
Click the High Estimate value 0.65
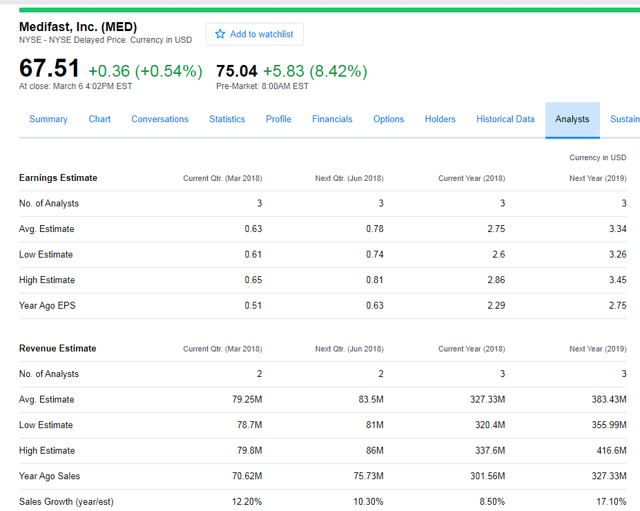253,280
